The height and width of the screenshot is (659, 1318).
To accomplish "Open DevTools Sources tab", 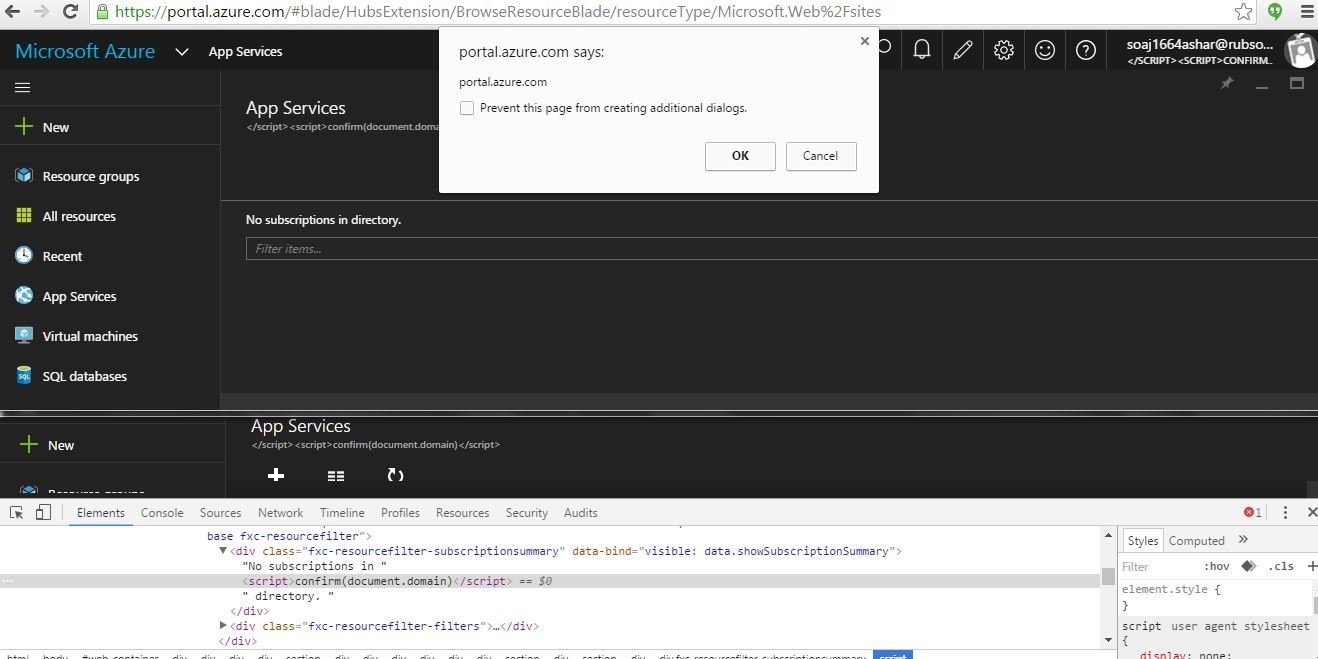I will pyautogui.click(x=220, y=512).
